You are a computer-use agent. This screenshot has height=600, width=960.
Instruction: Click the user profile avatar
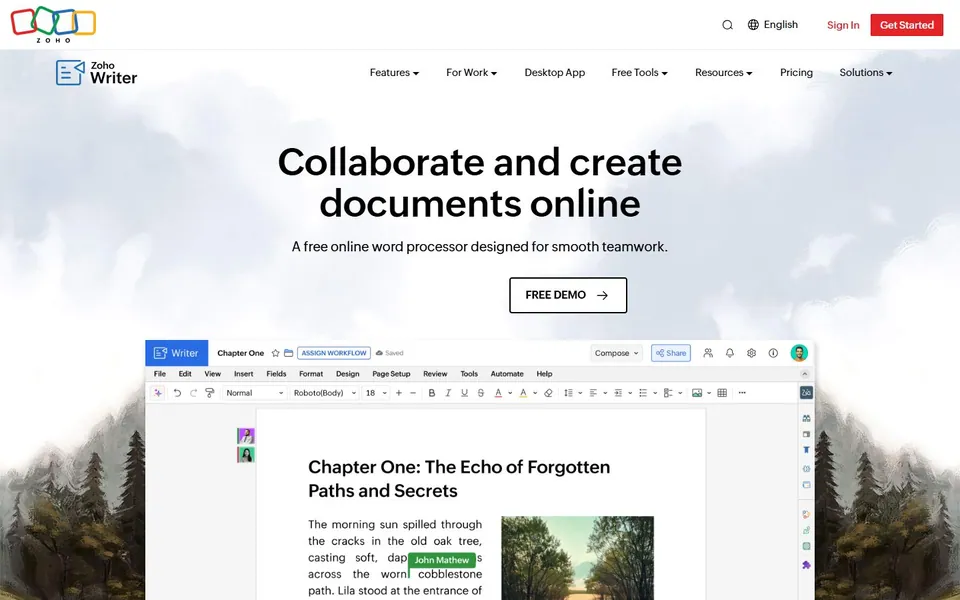coord(799,353)
